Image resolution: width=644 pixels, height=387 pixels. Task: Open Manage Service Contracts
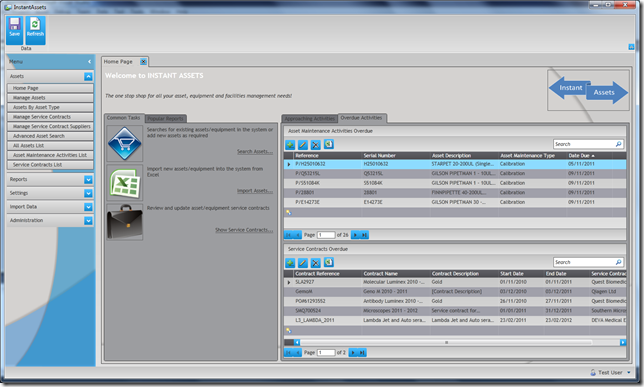[x=50, y=117]
